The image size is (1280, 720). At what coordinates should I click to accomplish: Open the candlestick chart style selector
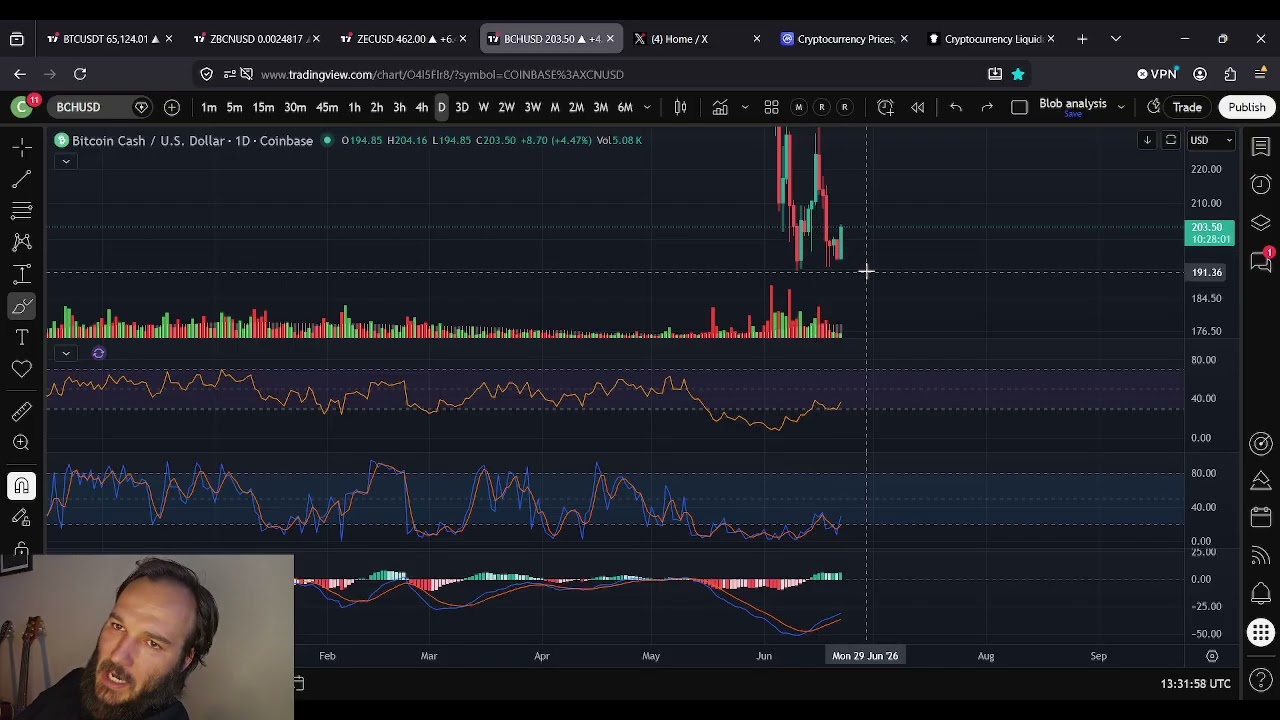(x=680, y=107)
